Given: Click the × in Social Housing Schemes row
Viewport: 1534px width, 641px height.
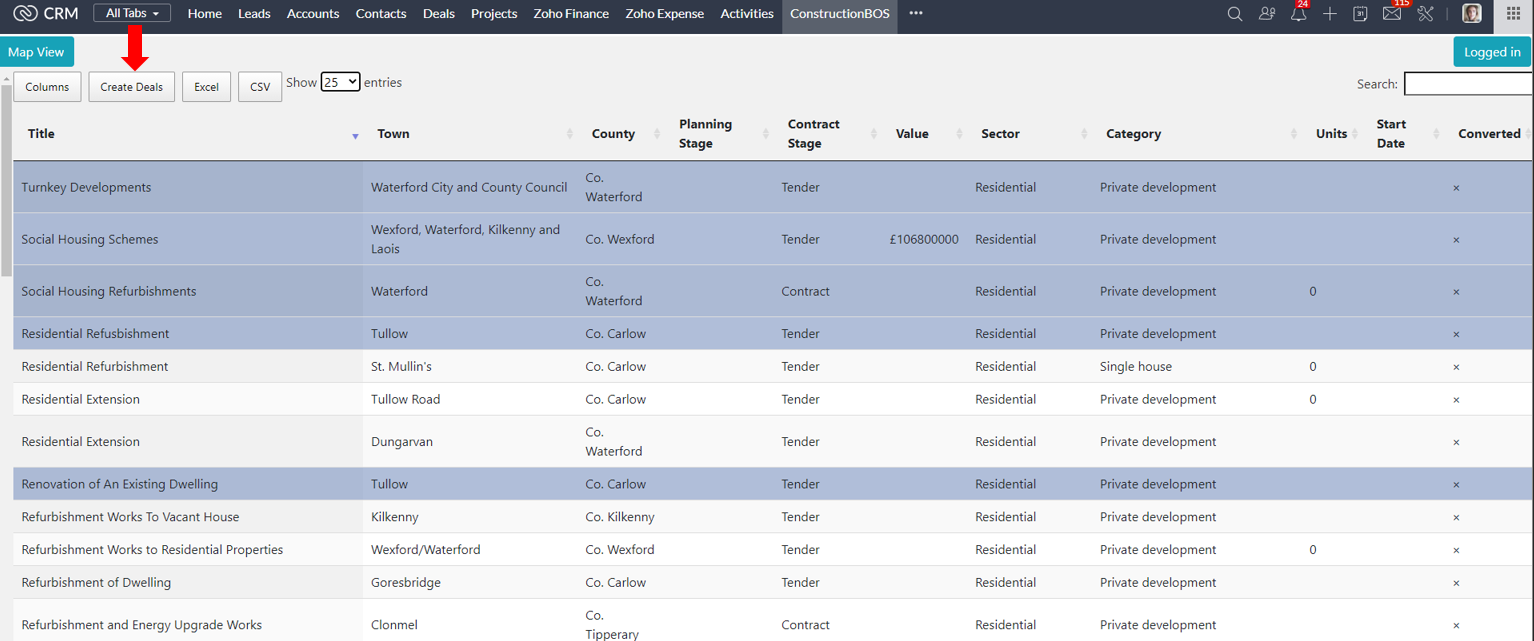Looking at the screenshot, I should point(1456,240).
